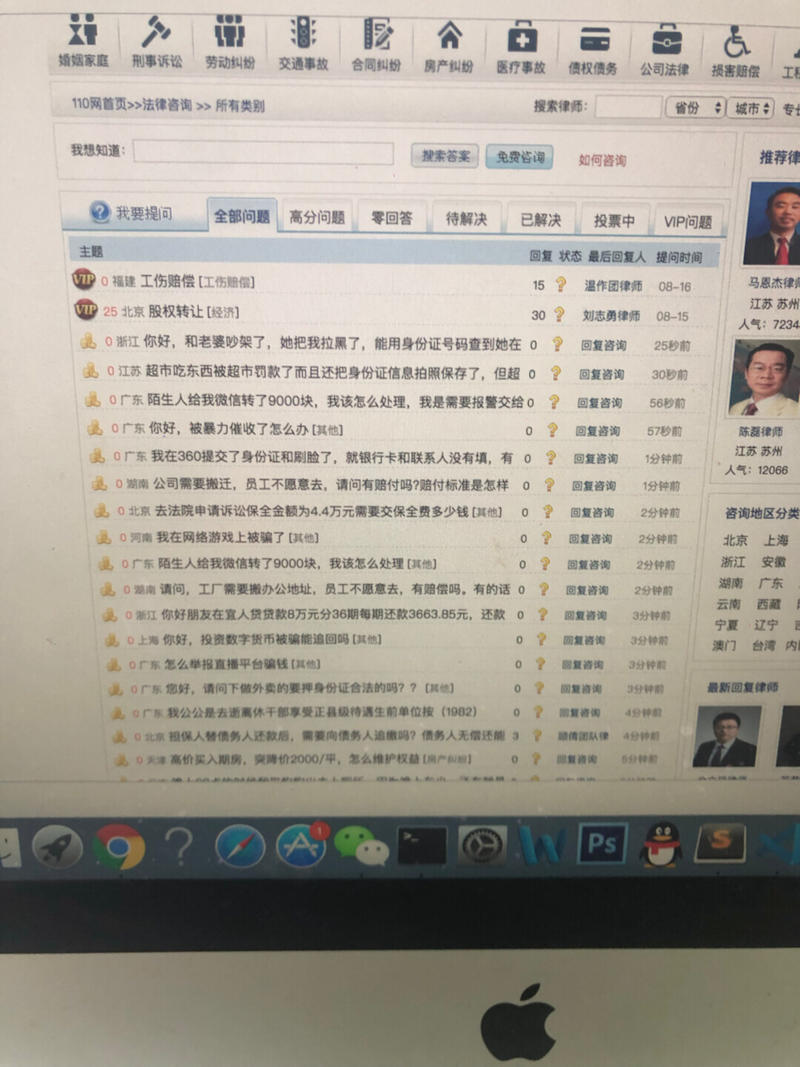Open the 公司法律 briefcase icon
The height and width of the screenshot is (1067, 800).
coord(669,42)
